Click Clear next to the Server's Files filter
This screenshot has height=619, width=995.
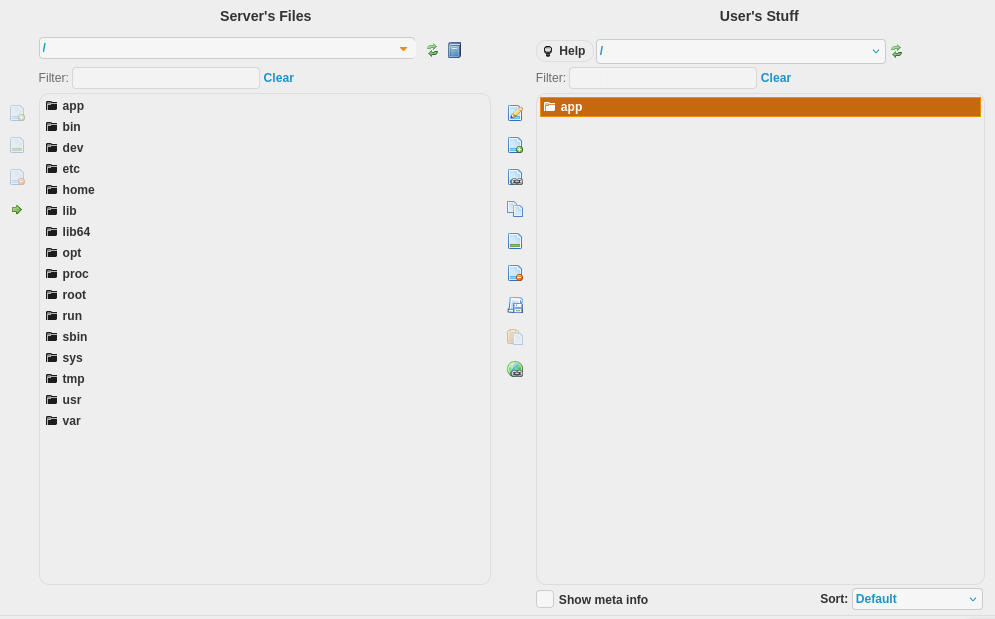pos(278,78)
